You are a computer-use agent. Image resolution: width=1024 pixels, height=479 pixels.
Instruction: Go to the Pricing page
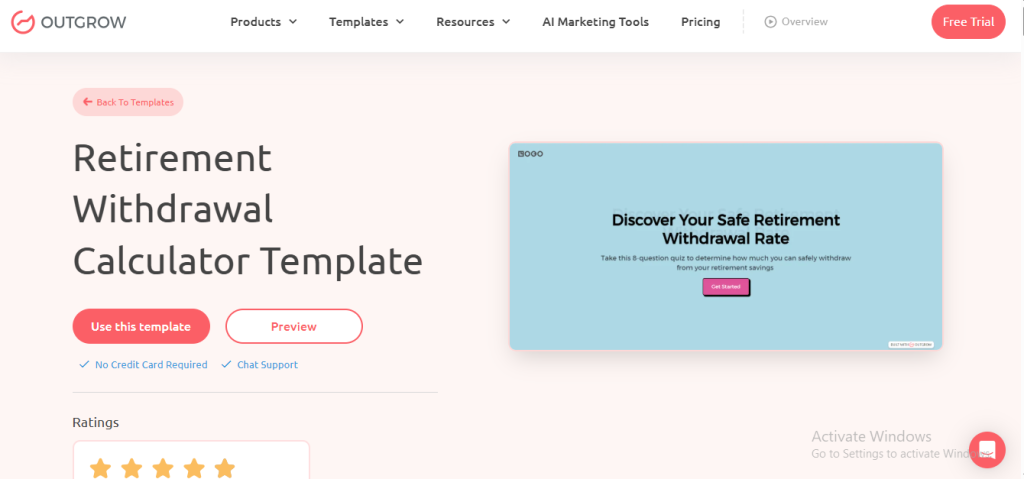pyautogui.click(x=700, y=22)
